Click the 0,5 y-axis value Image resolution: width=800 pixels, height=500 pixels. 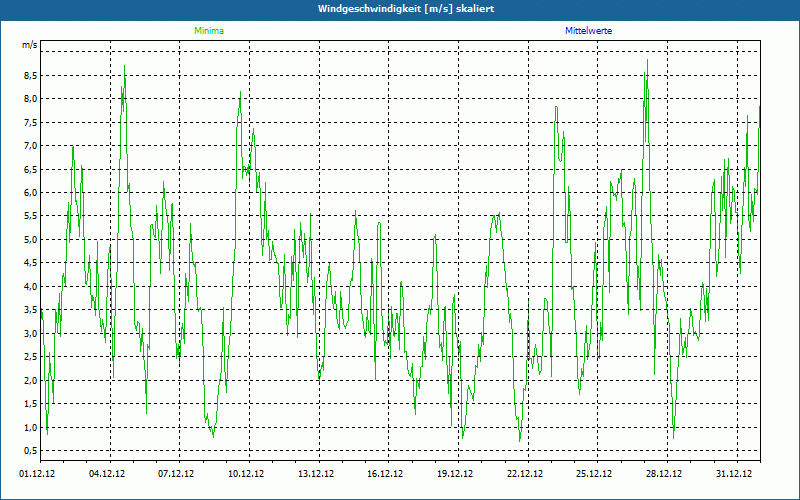click(x=31, y=451)
